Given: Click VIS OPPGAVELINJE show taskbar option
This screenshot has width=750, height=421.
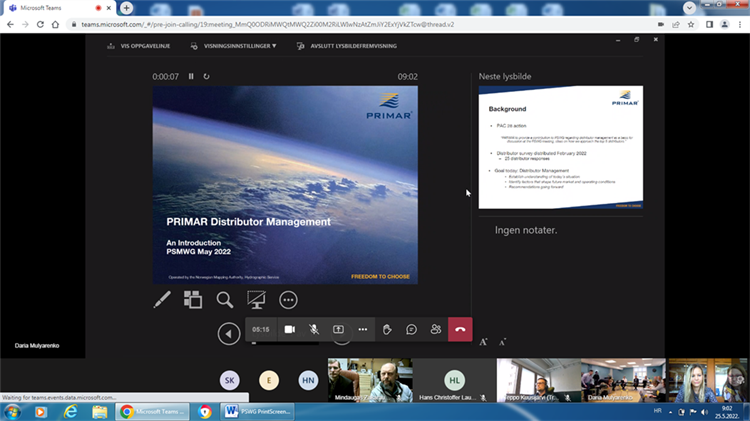Looking at the screenshot, I should [139, 46].
